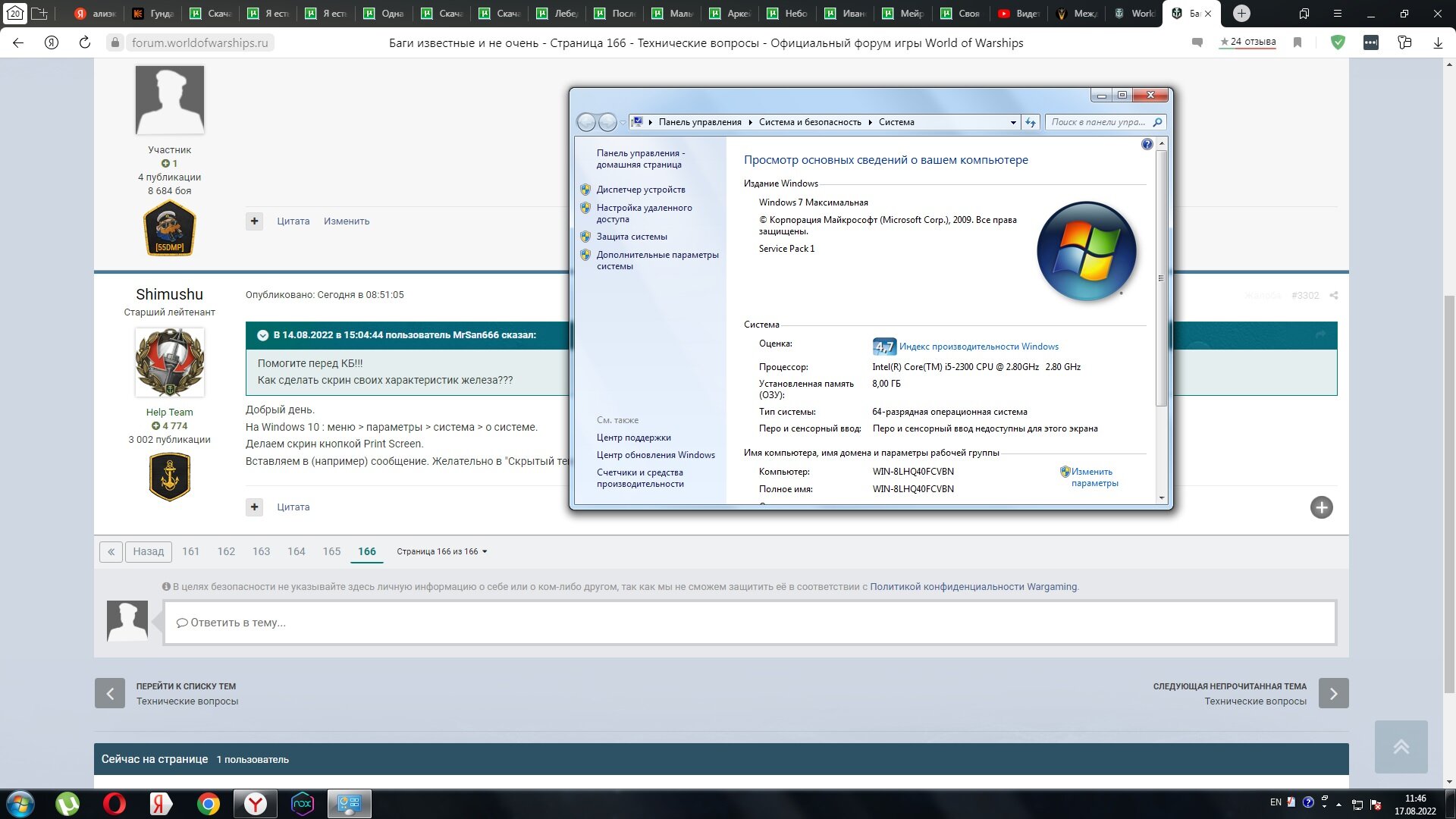Click the Изменить link to edit the post
Image resolution: width=1456 pixels, height=819 pixels.
point(347,221)
